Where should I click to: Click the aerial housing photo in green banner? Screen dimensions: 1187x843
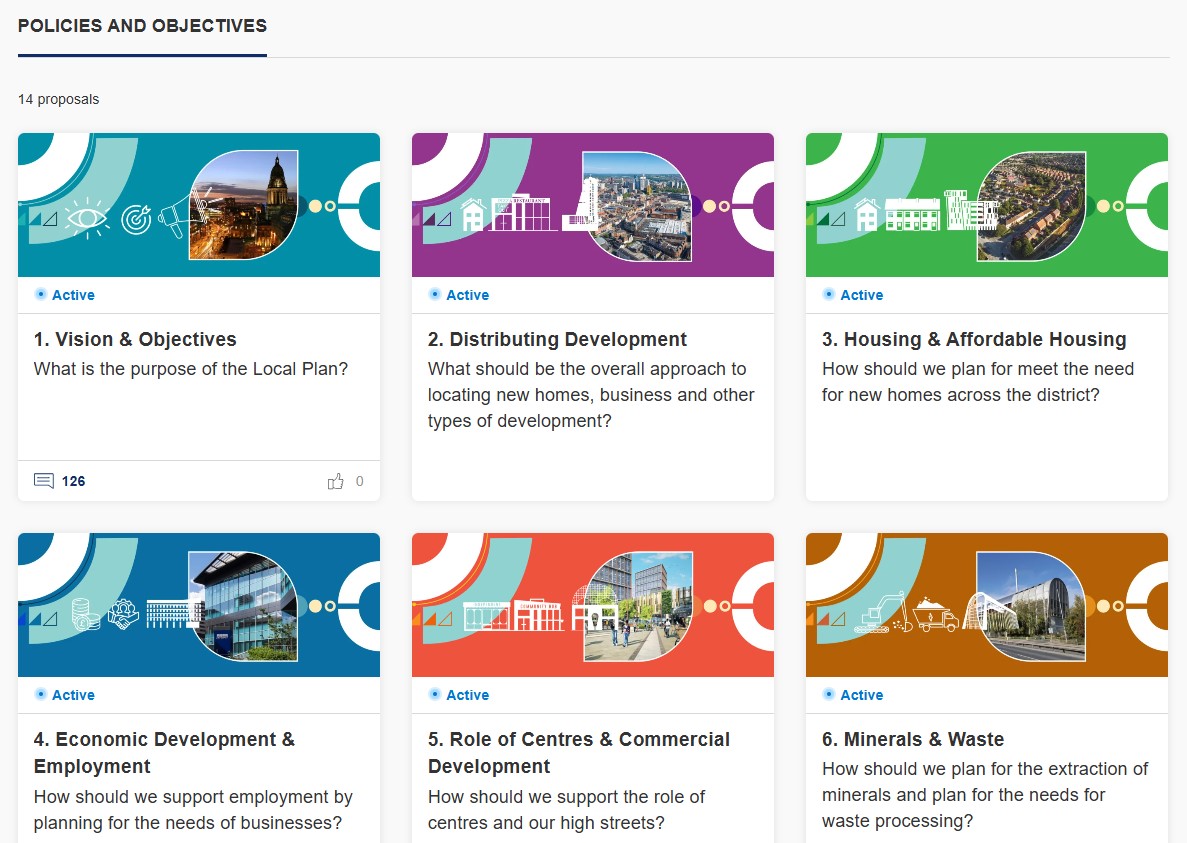tap(1032, 205)
